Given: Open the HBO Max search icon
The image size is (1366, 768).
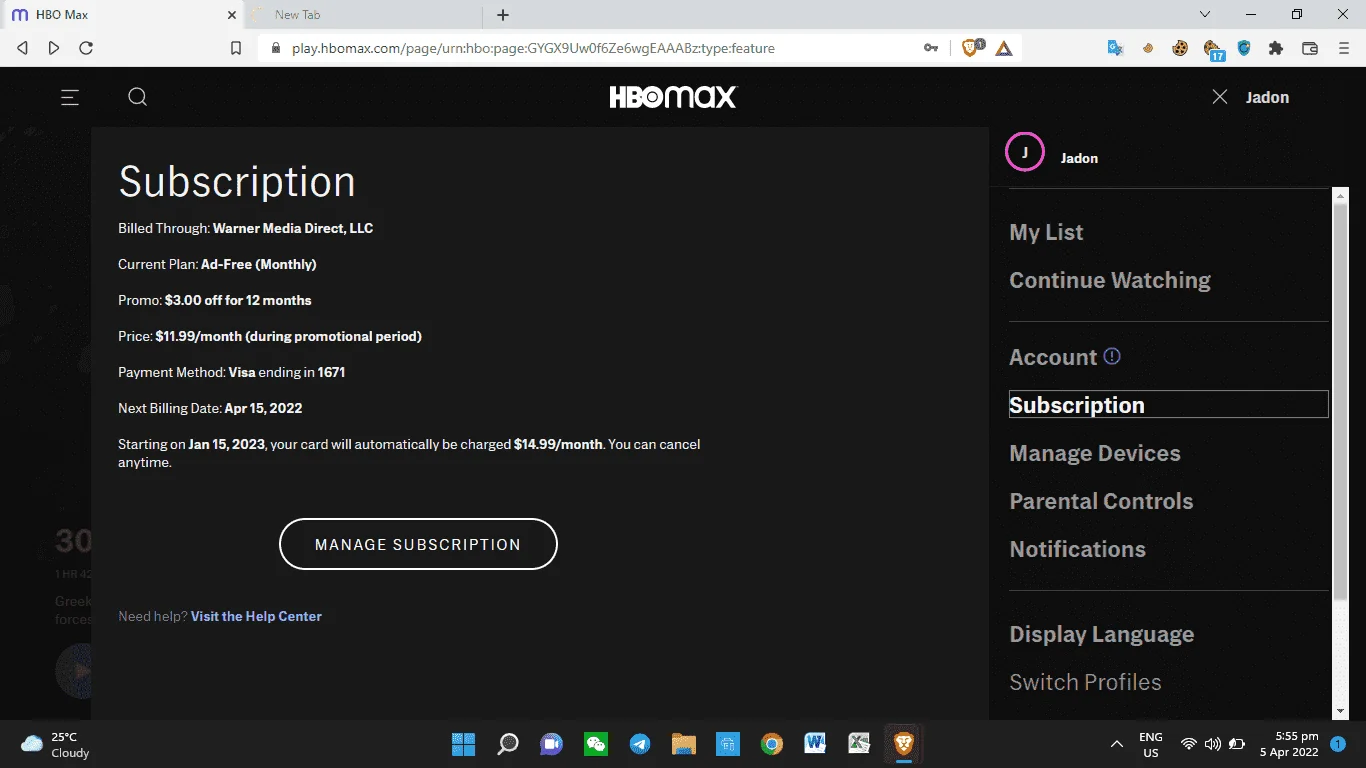Looking at the screenshot, I should [138, 97].
